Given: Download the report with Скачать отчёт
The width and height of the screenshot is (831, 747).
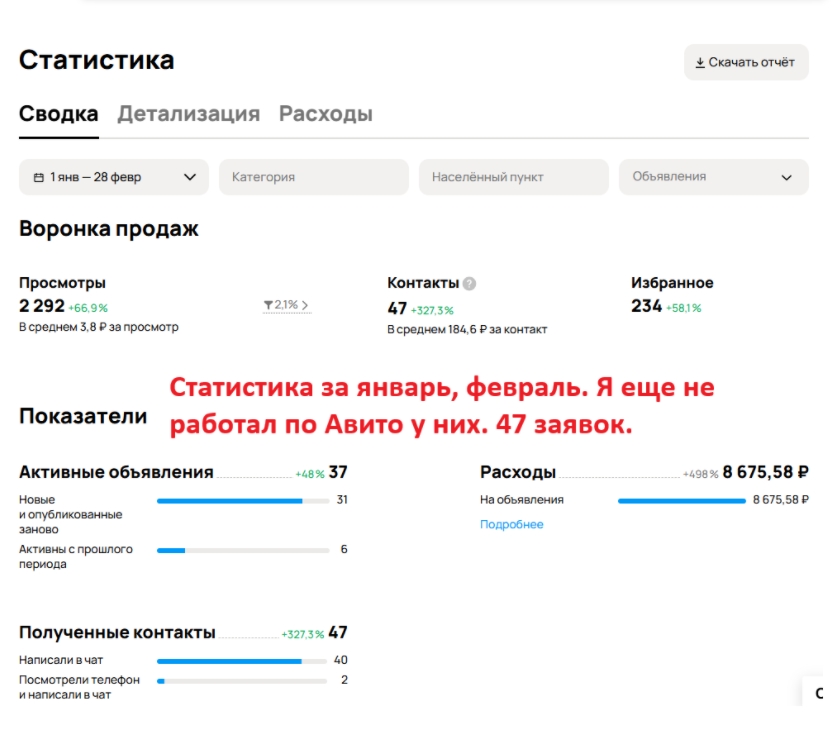Looking at the screenshot, I should pyautogui.click(x=745, y=62).
